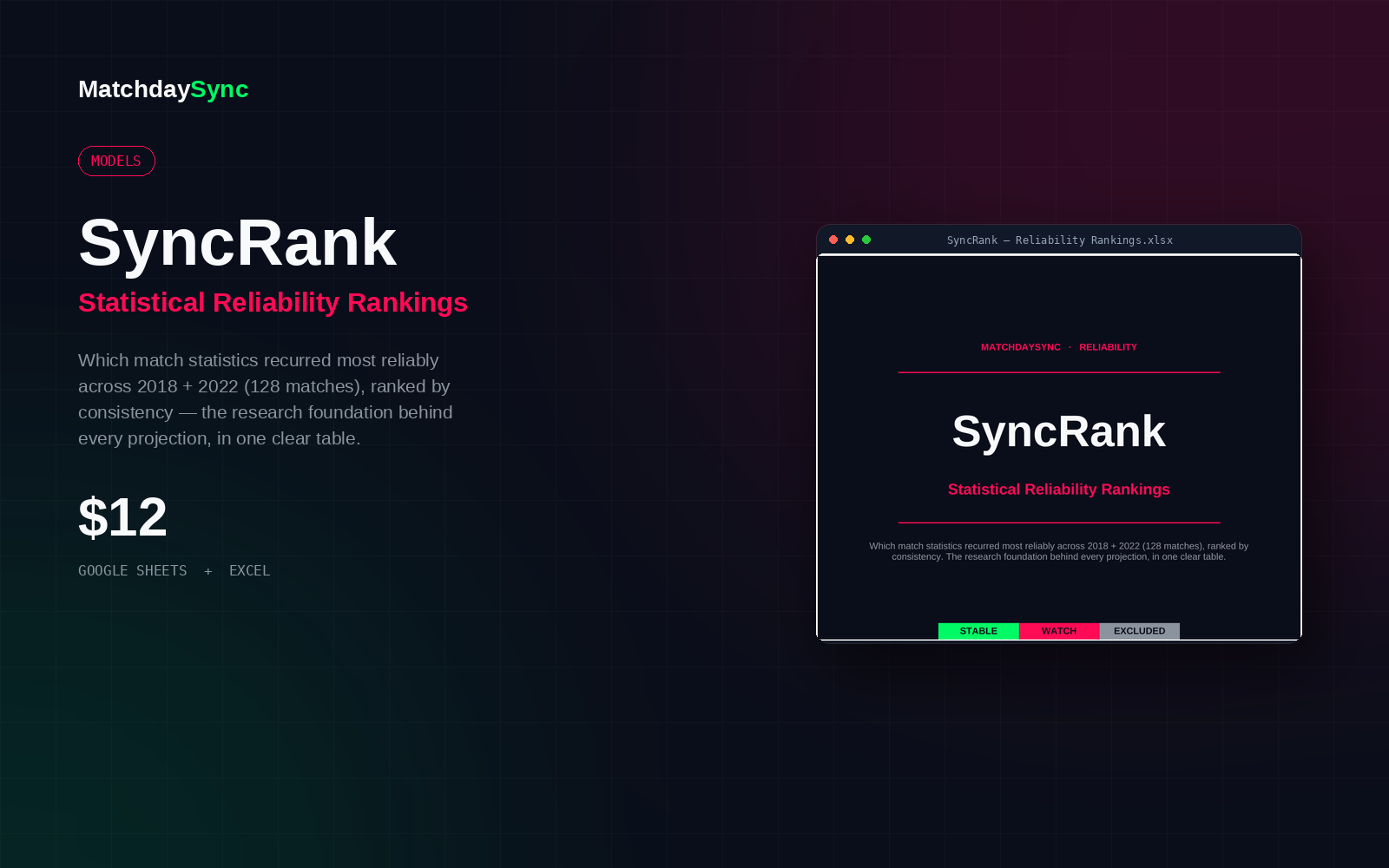
Task: Select the gray EXCLUDED legend cell
Action: point(1140,631)
